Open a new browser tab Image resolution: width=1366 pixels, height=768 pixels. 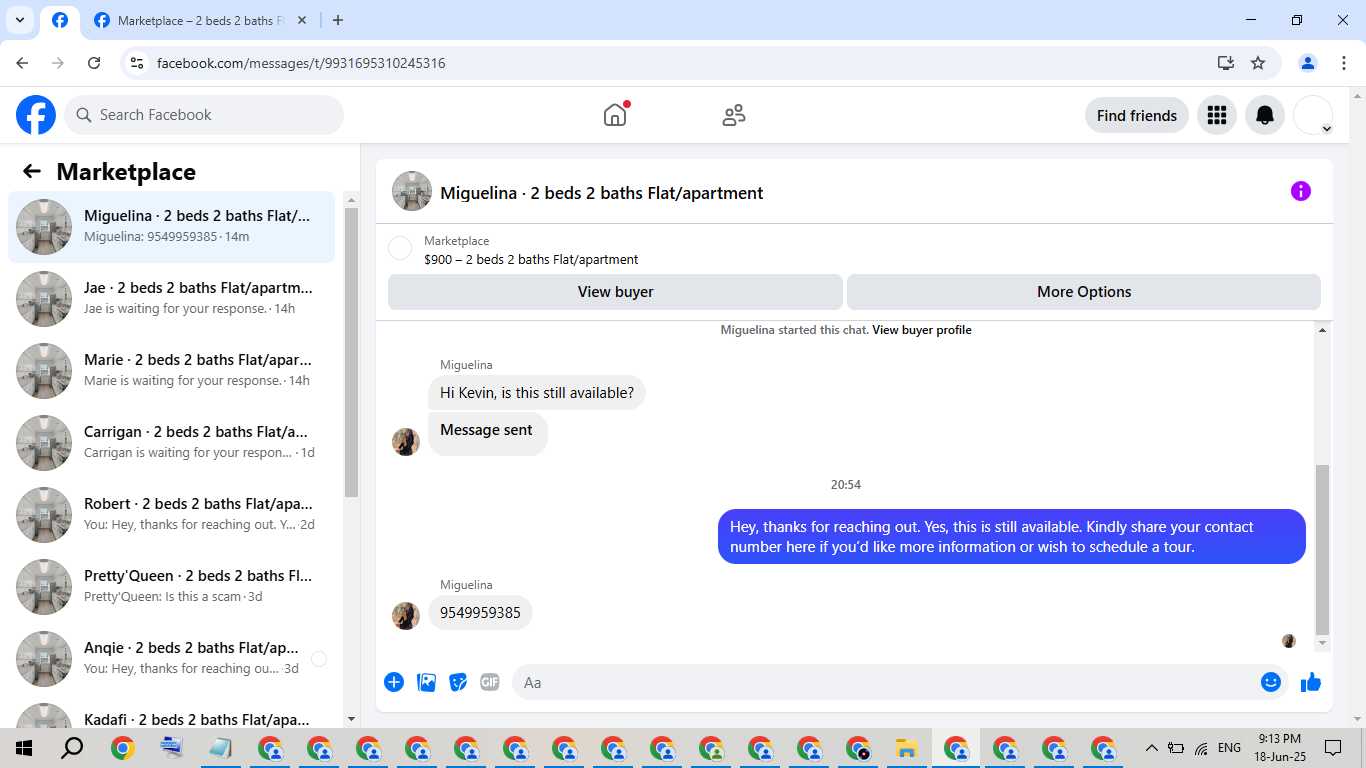[338, 20]
